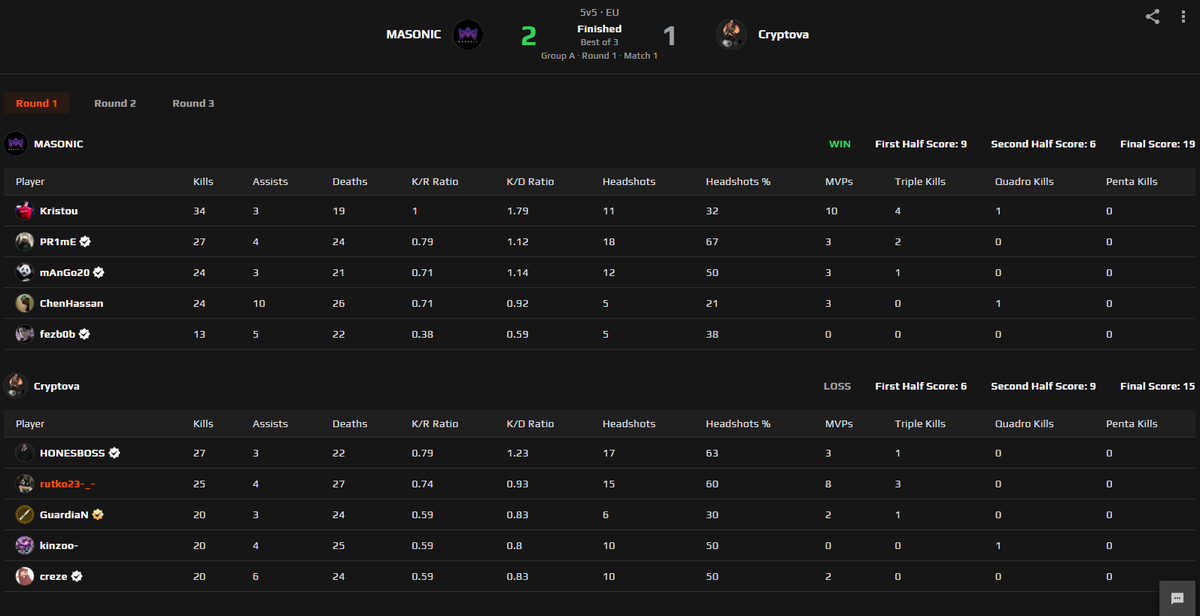
Task: Open Kristou's player profile
Action: (x=57, y=211)
